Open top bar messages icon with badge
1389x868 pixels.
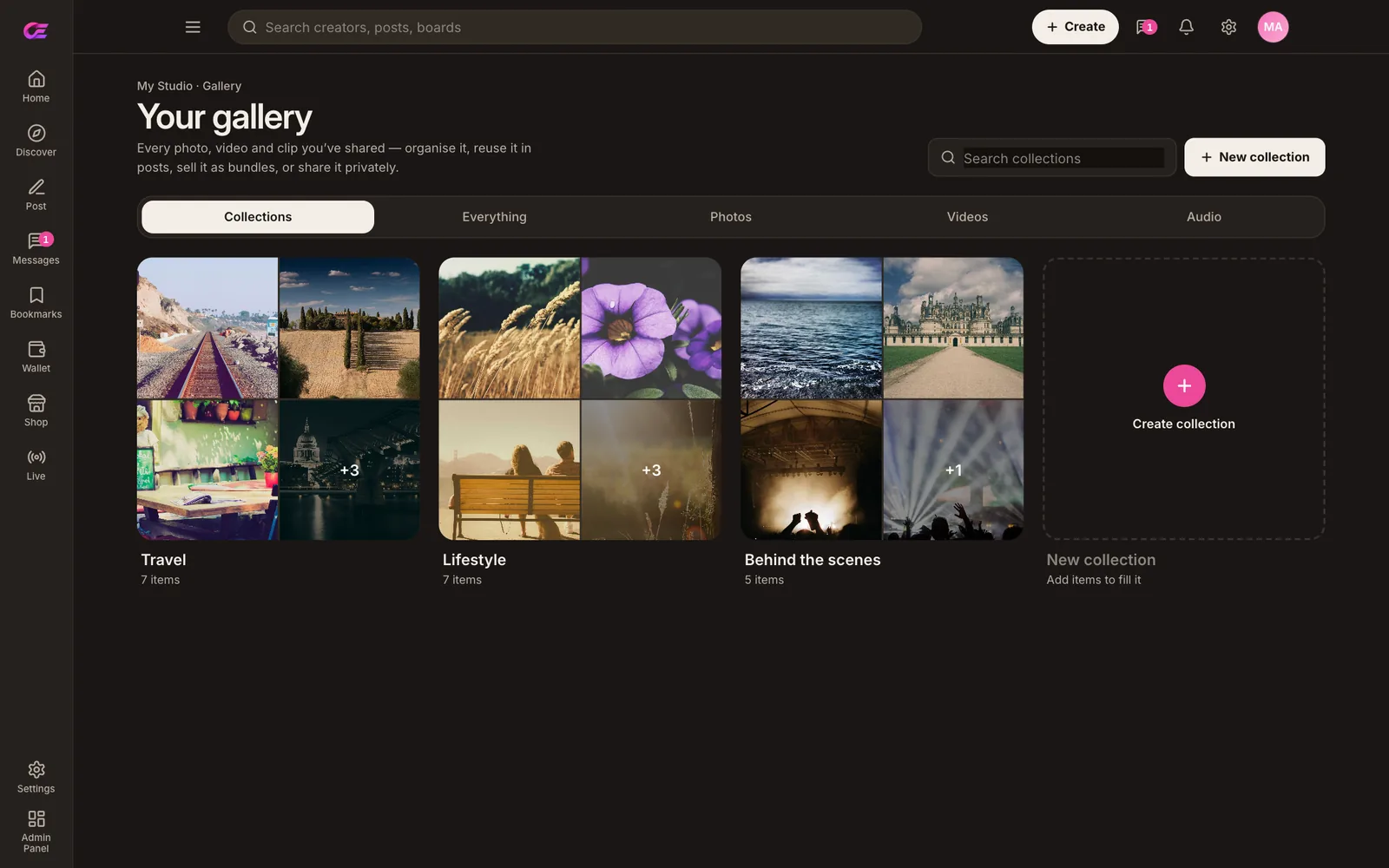[x=1146, y=27]
